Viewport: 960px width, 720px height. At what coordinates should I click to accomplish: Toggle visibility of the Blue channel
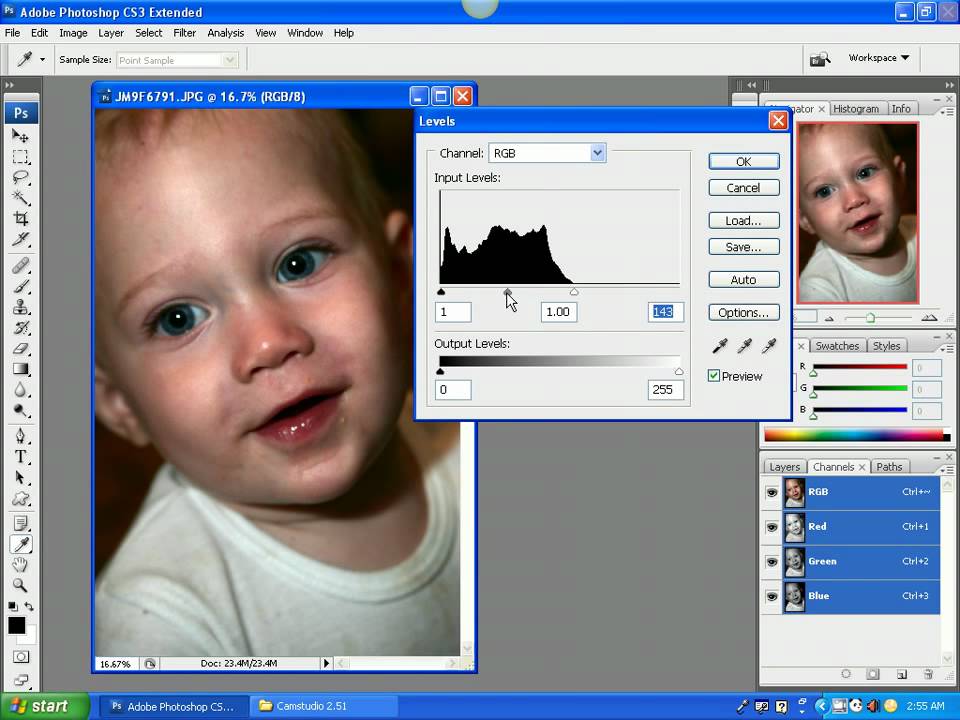pos(771,596)
